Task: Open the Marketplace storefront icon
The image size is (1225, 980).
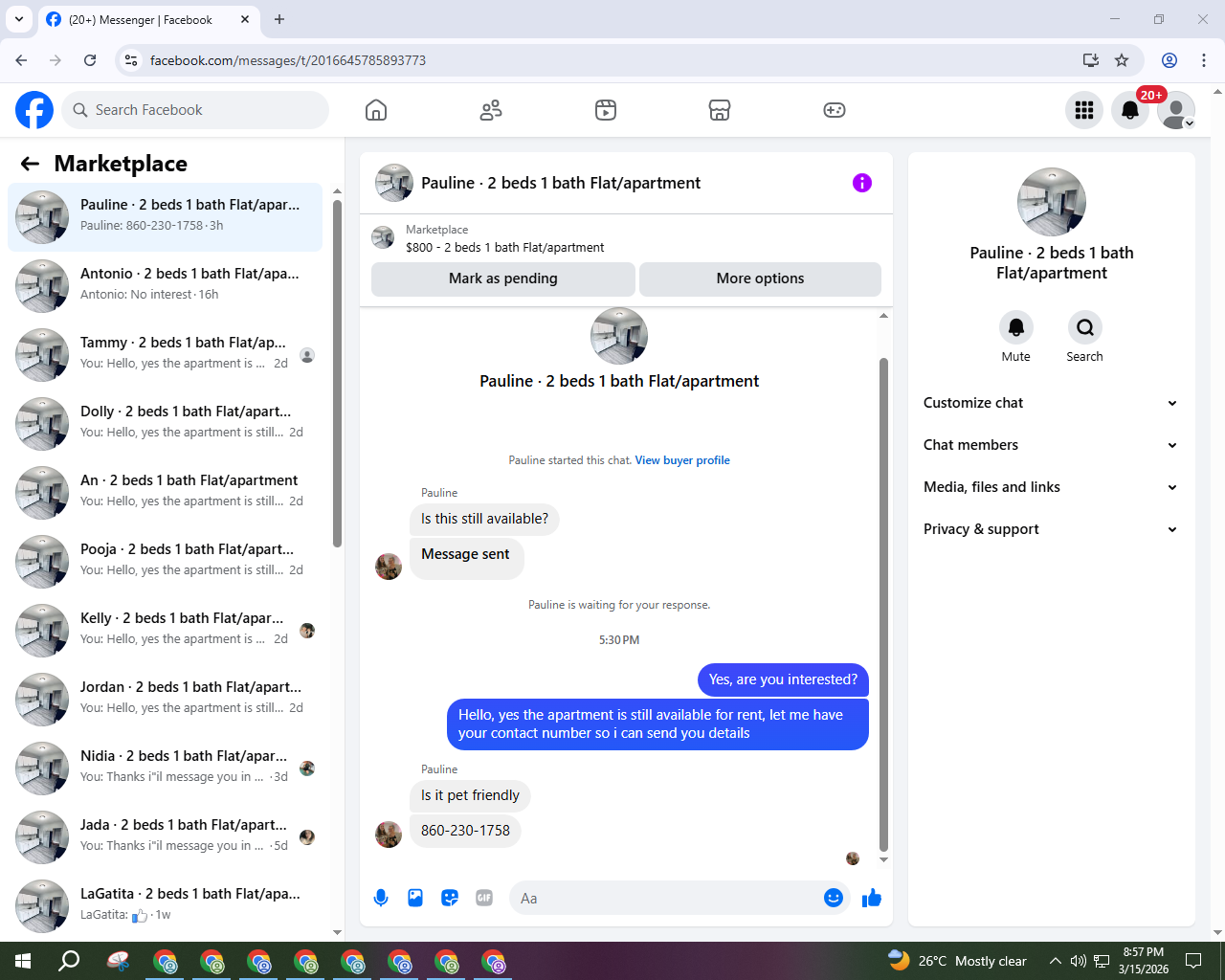Action: (720, 110)
